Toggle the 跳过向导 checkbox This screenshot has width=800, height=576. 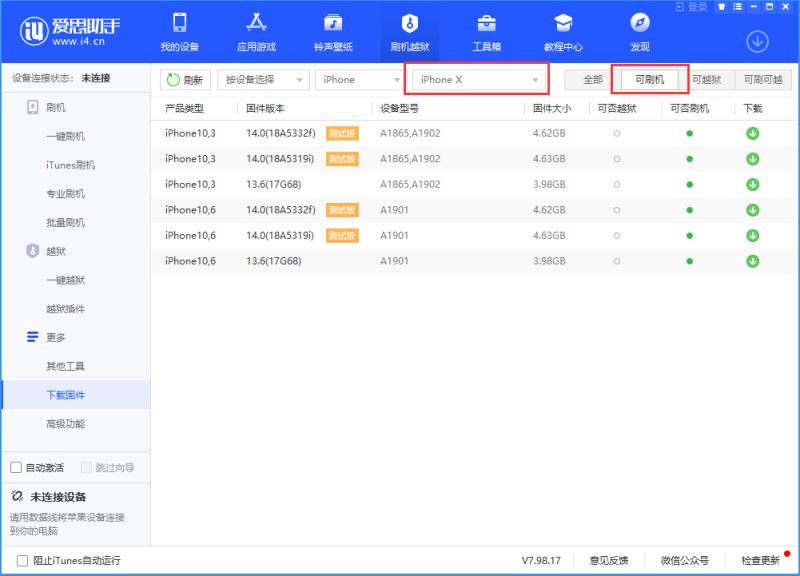86,467
